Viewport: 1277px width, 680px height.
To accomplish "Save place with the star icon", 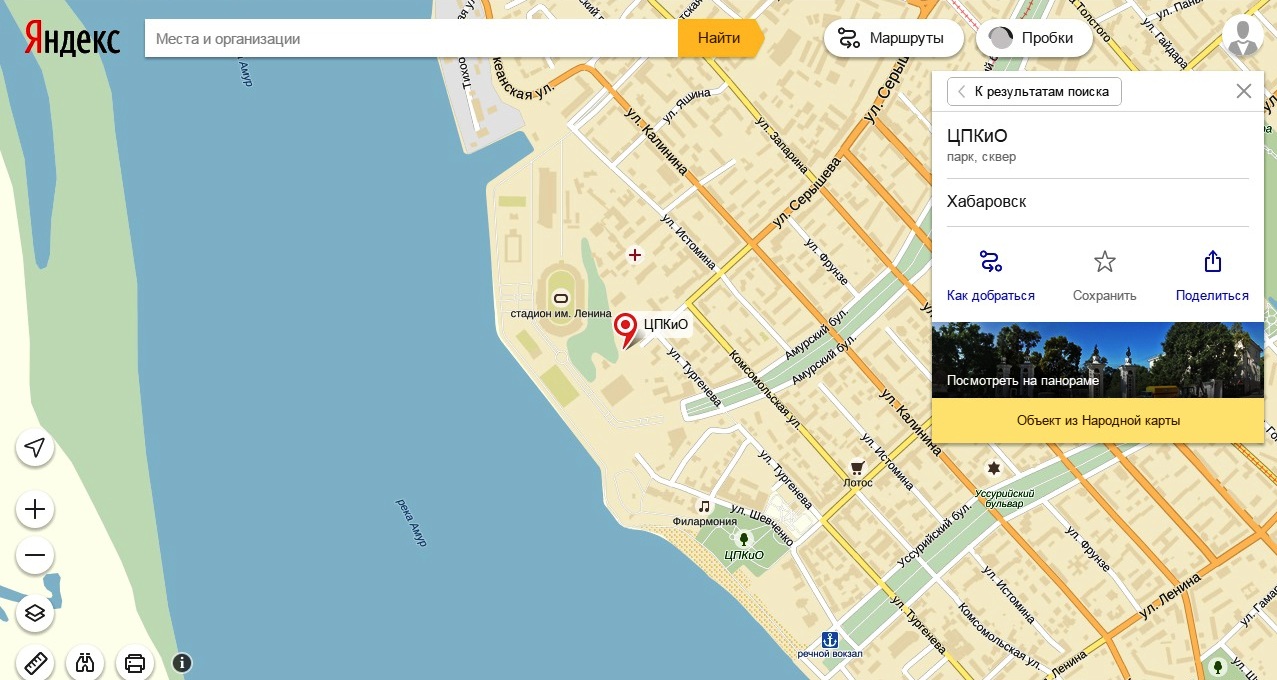I will [x=1104, y=262].
